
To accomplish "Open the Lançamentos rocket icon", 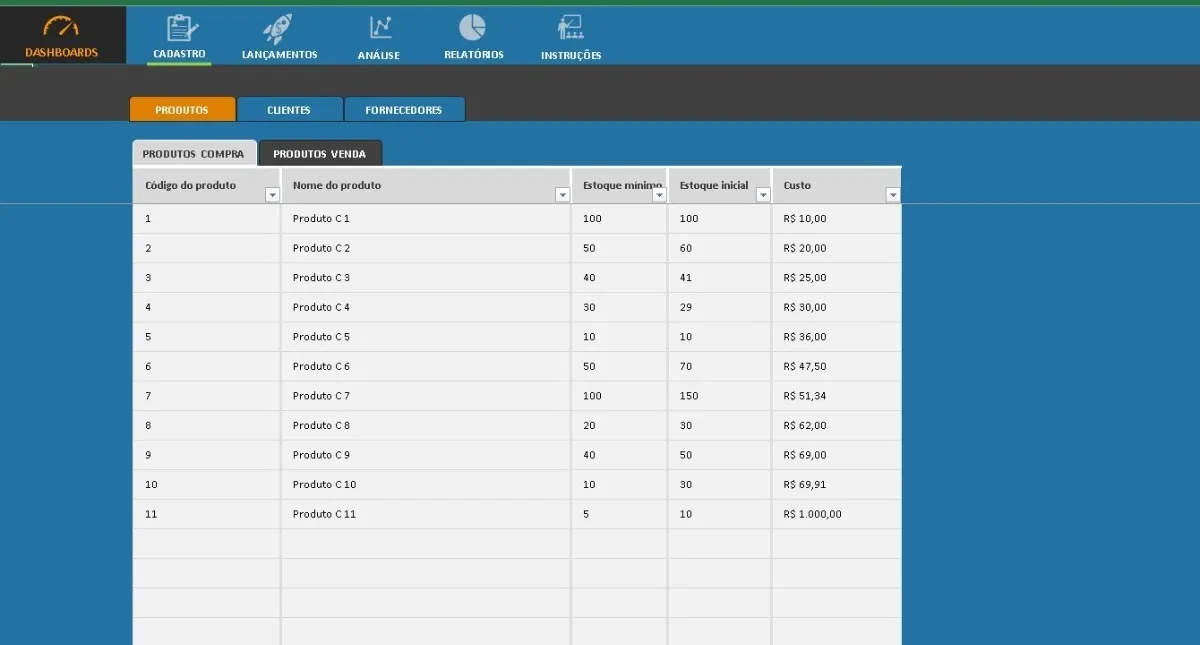I will click(x=278, y=29).
